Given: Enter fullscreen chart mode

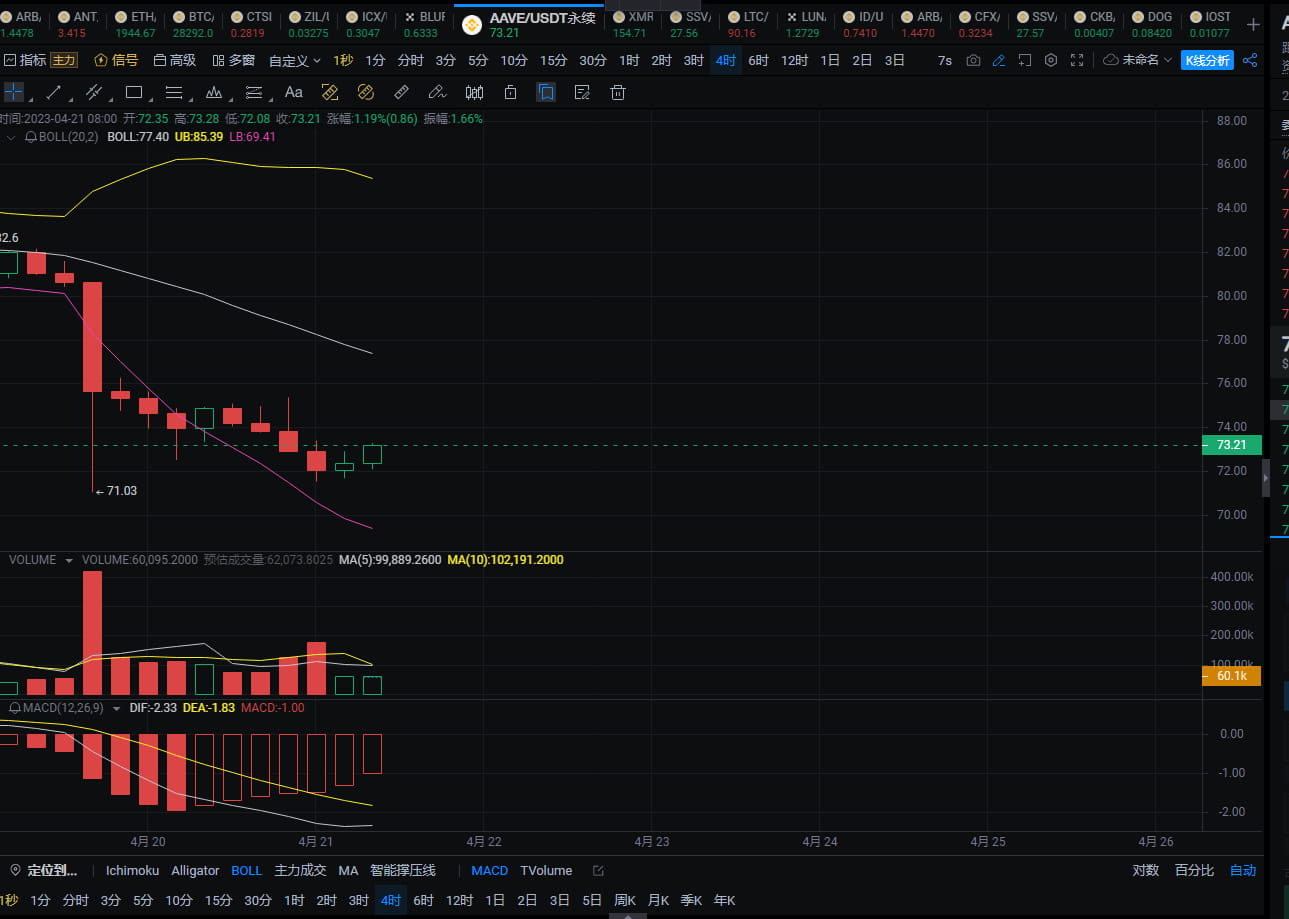Looking at the screenshot, I should pos(1077,60).
